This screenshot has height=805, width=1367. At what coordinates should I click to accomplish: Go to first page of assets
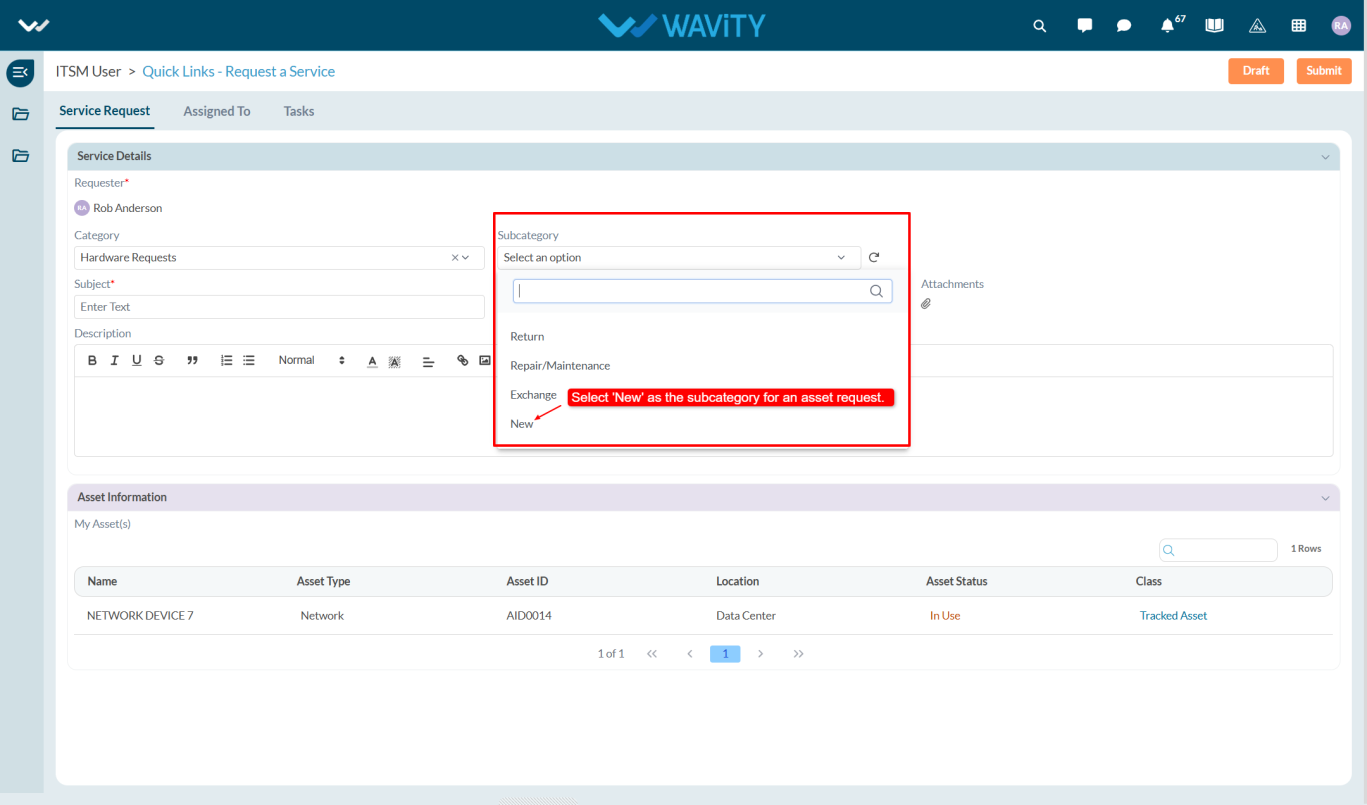(x=652, y=654)
